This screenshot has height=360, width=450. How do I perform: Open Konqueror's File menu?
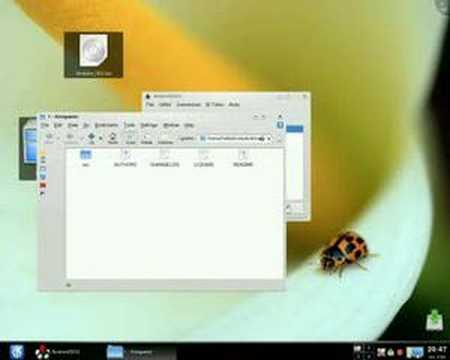(x=45, y=125)
